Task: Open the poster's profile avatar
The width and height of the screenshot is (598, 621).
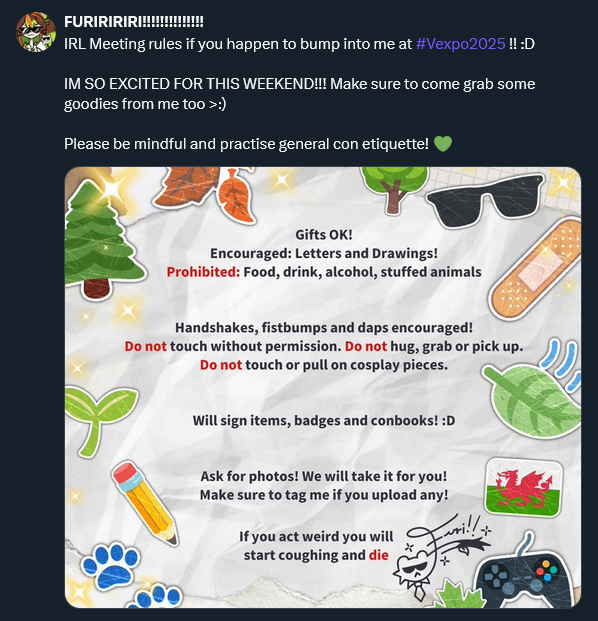Action: 36,32
